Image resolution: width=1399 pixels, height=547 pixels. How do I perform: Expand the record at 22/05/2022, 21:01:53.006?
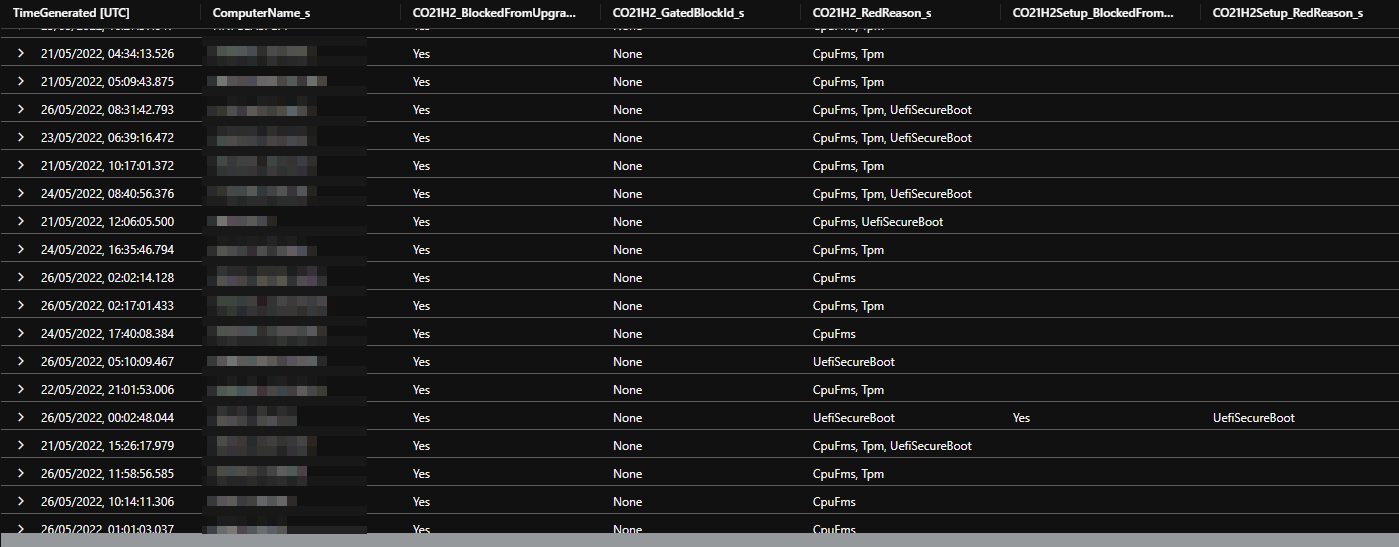pos(20,390)
